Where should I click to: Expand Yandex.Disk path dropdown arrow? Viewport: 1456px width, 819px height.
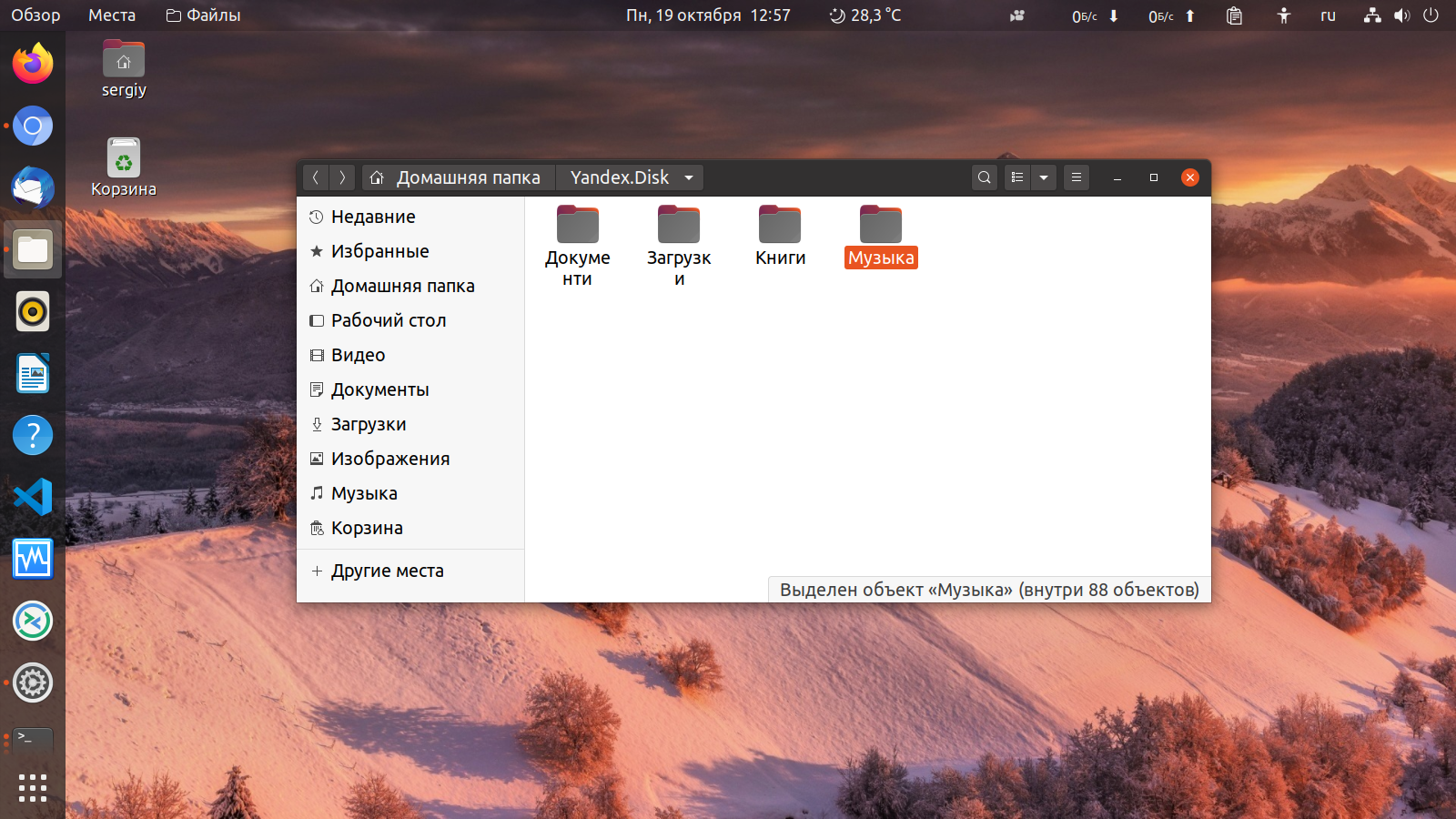pos(689,177)
